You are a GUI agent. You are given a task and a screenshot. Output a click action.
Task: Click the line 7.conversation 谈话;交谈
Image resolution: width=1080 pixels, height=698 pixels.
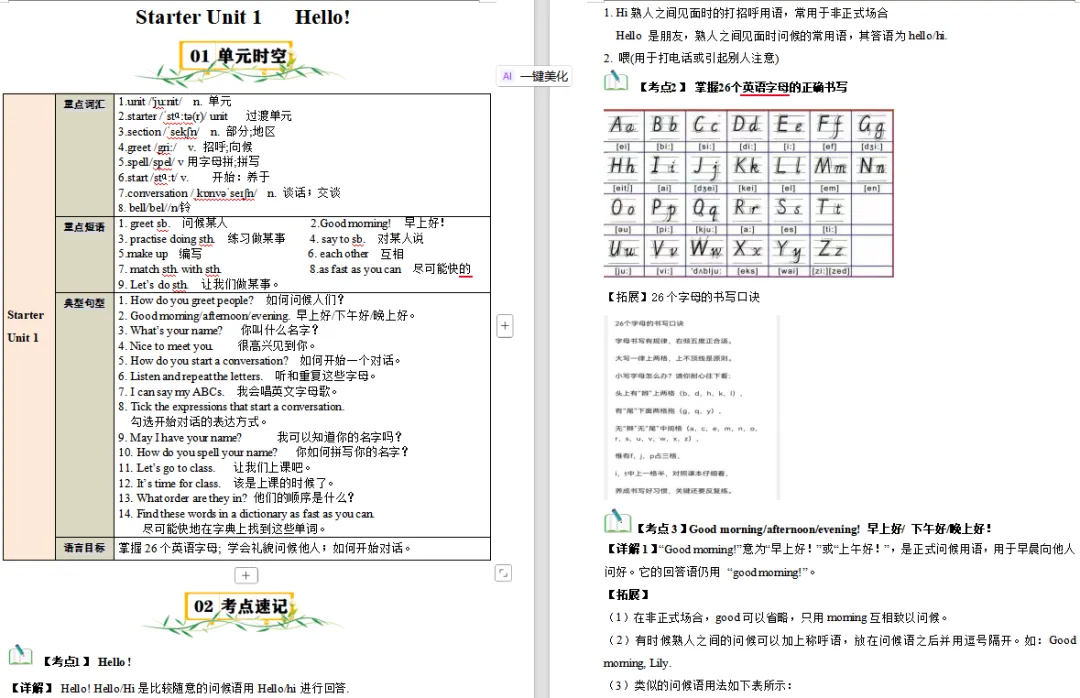[229, 193]
